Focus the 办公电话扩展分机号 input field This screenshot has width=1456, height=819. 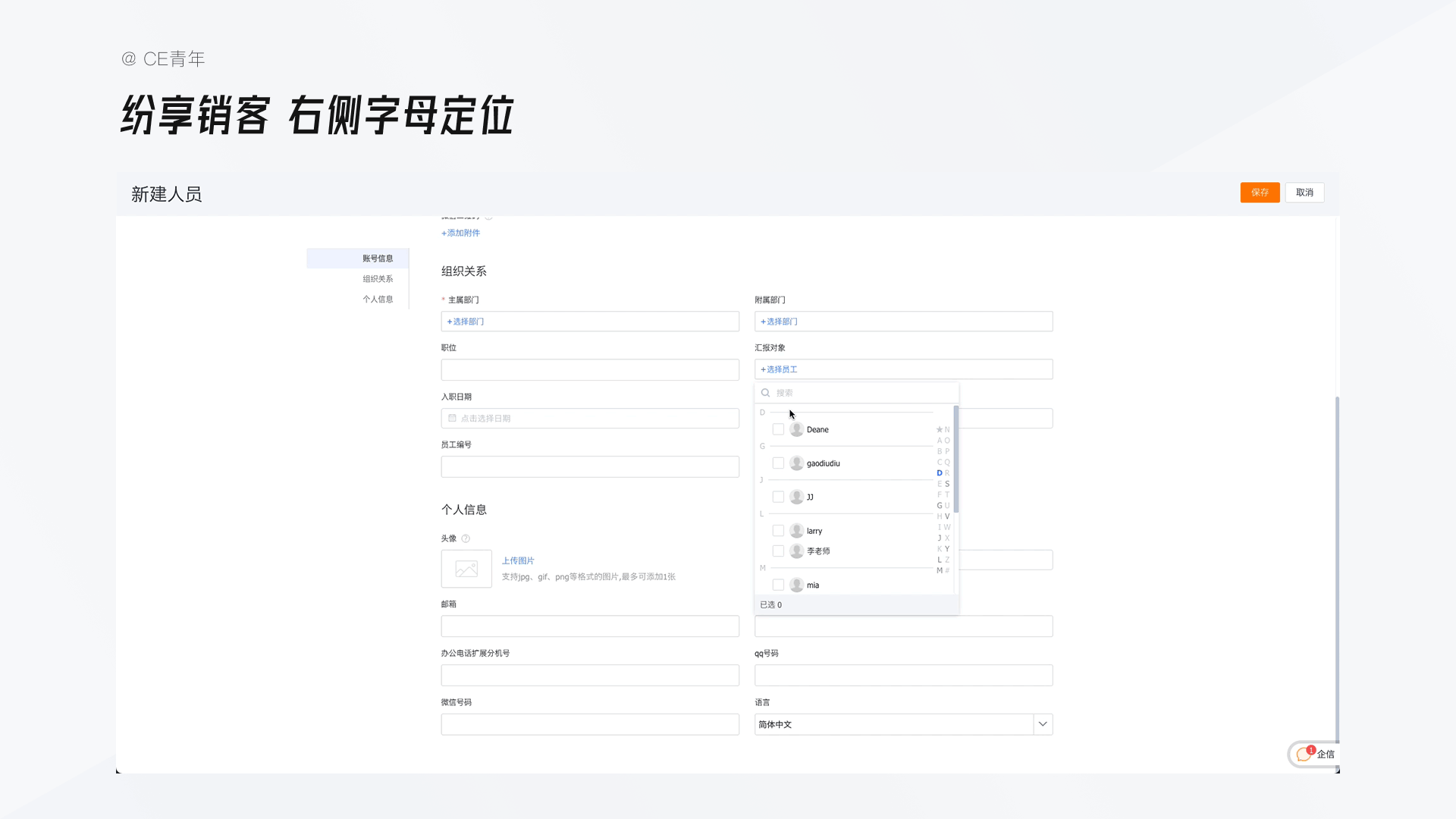[590, 676]
